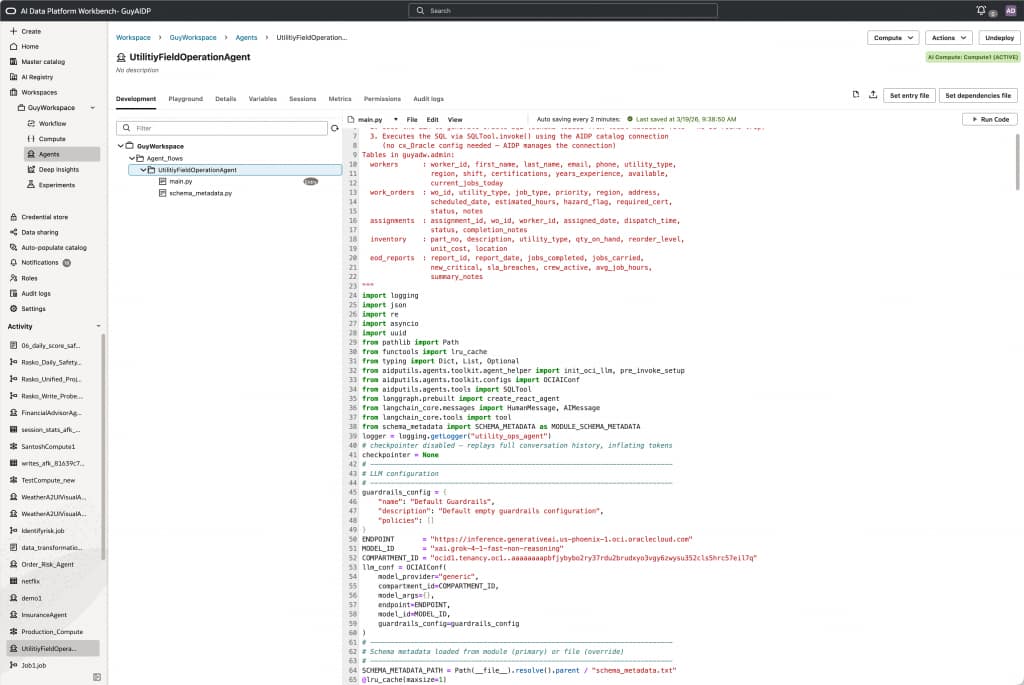This screenshot has height=685, width=1024.
Task: Switch to the Sessions tab
Action: 302,99
